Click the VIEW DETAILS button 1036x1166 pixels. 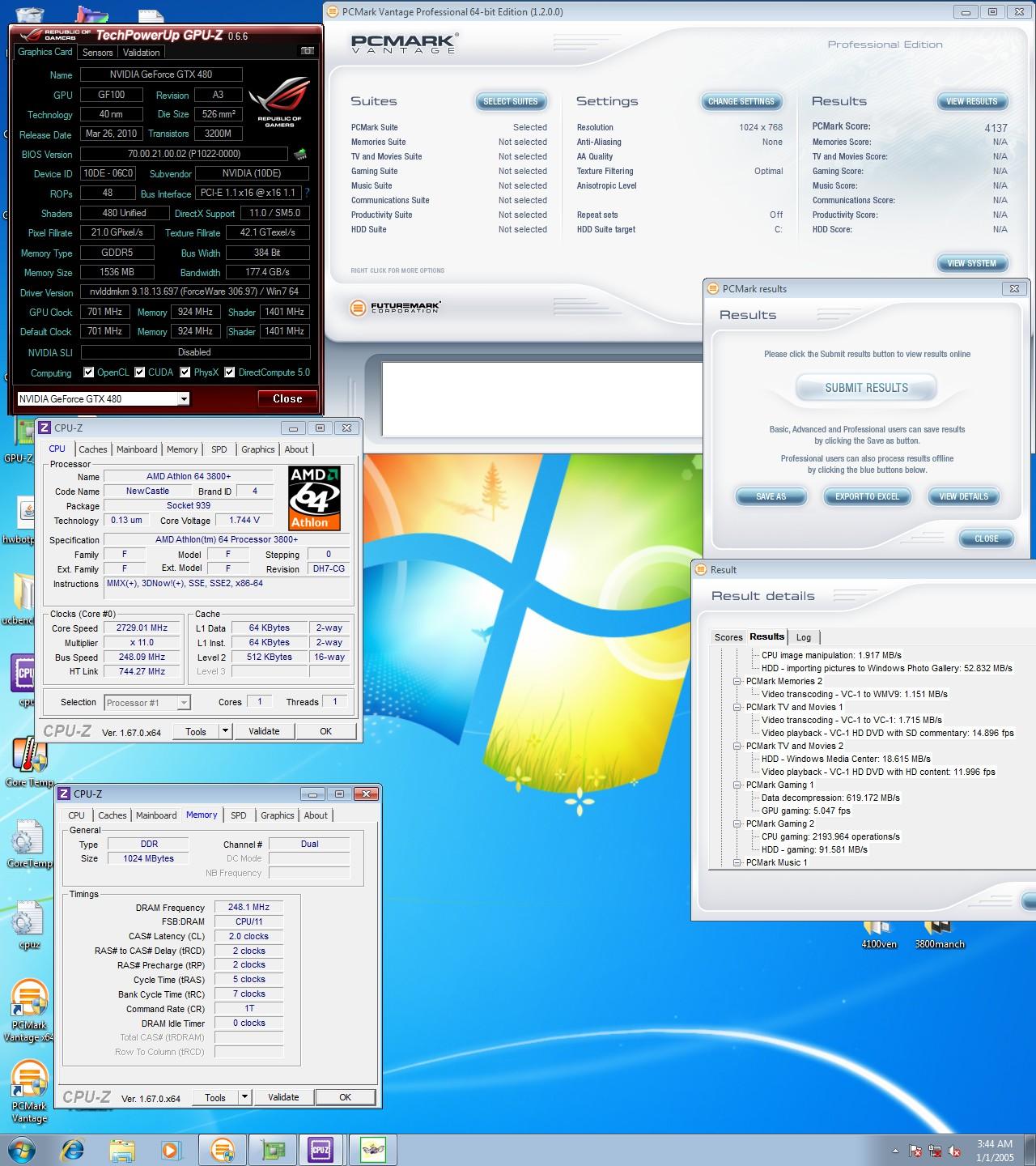click(964, 496)
